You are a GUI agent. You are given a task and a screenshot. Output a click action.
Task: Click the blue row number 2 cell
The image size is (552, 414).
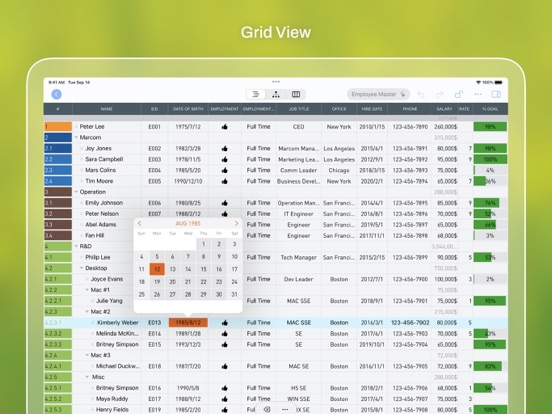pyautogui.click(x=58, y=138)
